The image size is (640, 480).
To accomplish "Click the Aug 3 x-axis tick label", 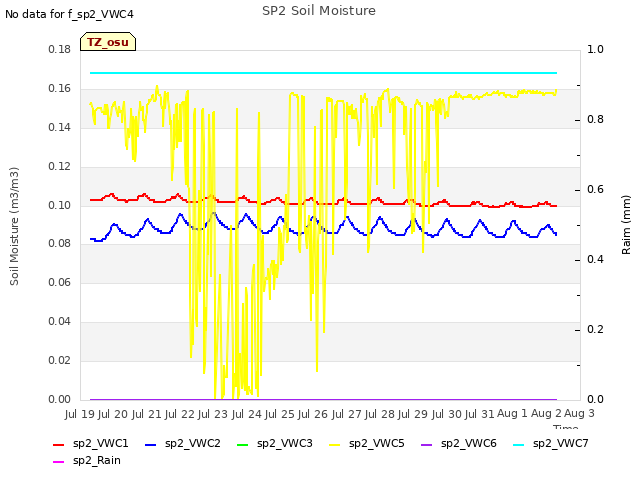I will pos(579,414).
